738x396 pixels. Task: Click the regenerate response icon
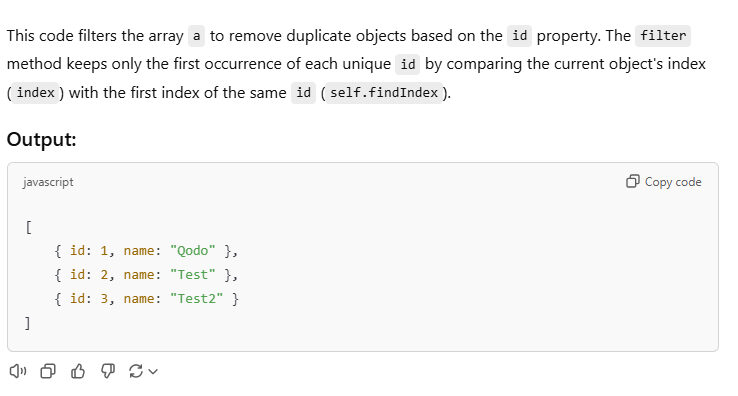tap(136, 371)
